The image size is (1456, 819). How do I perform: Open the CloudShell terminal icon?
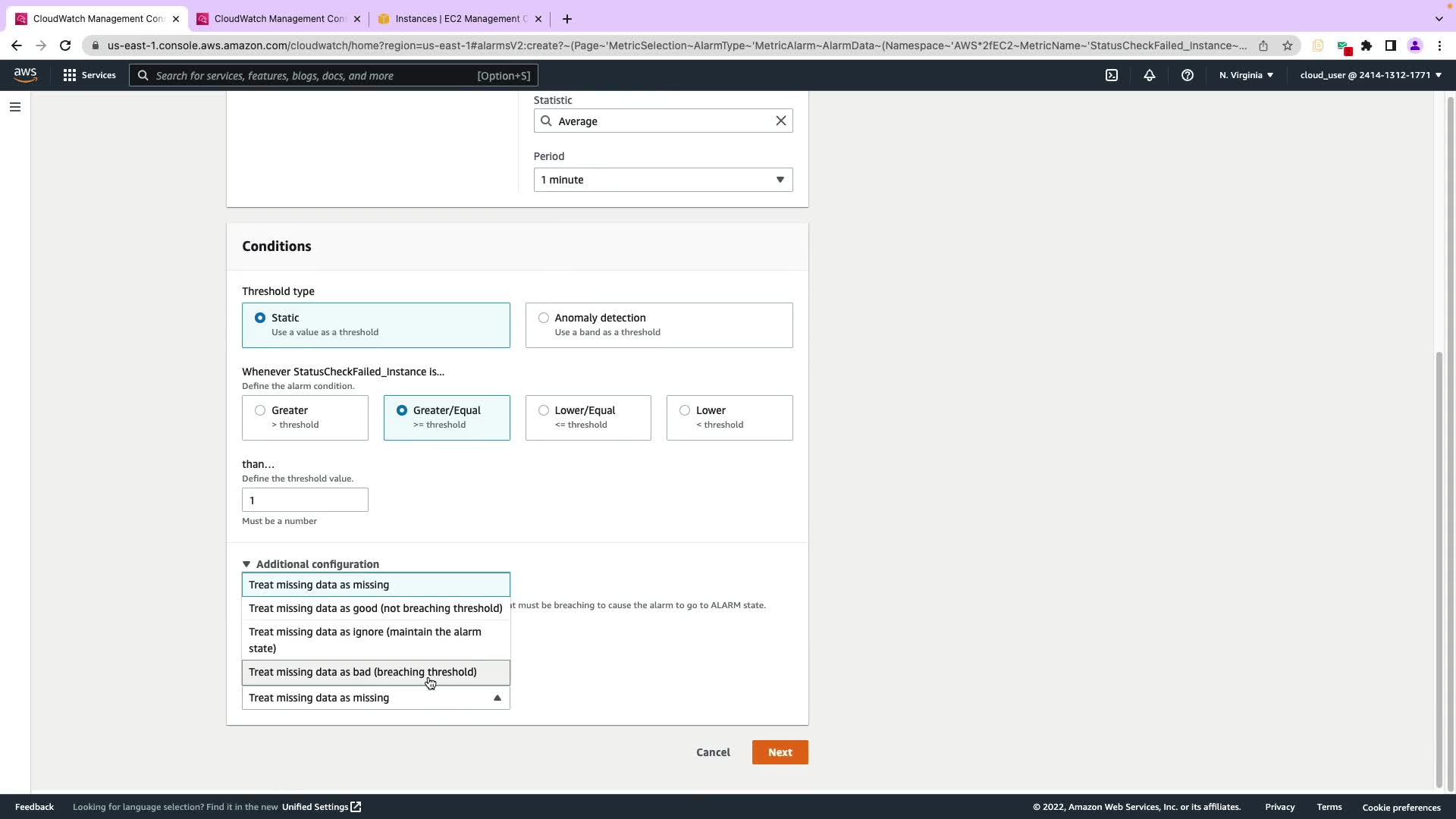point(1111,75)
